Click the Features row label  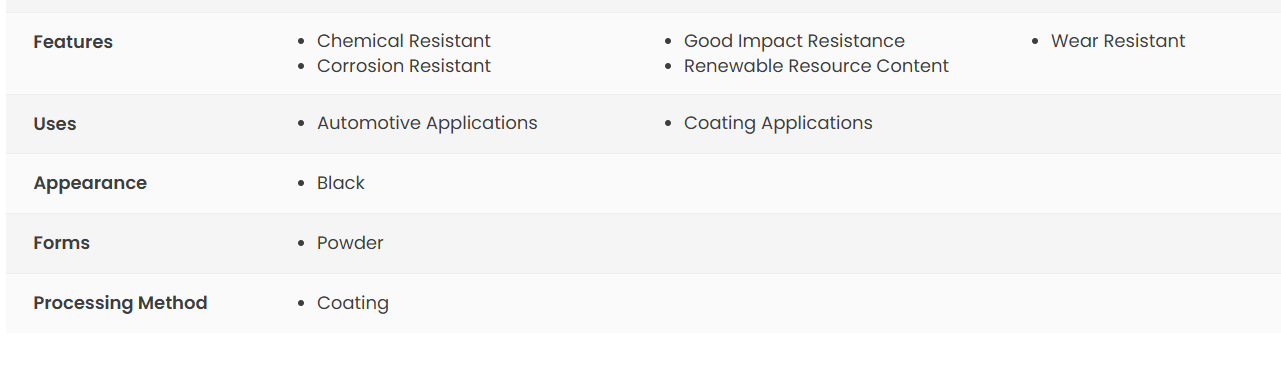(x=73, y=42)
